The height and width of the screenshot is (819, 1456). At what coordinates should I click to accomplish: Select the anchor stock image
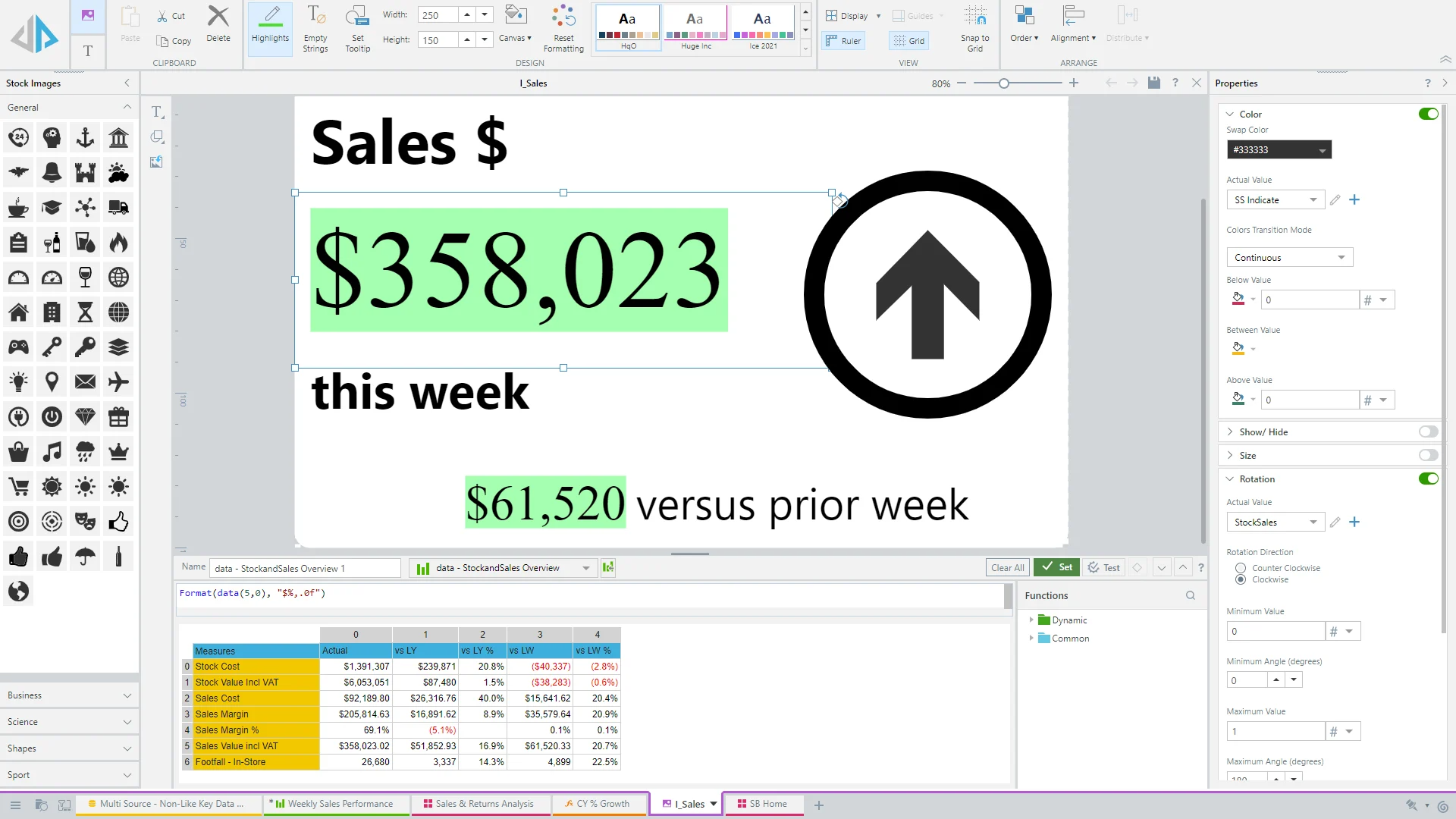point(85,137)
